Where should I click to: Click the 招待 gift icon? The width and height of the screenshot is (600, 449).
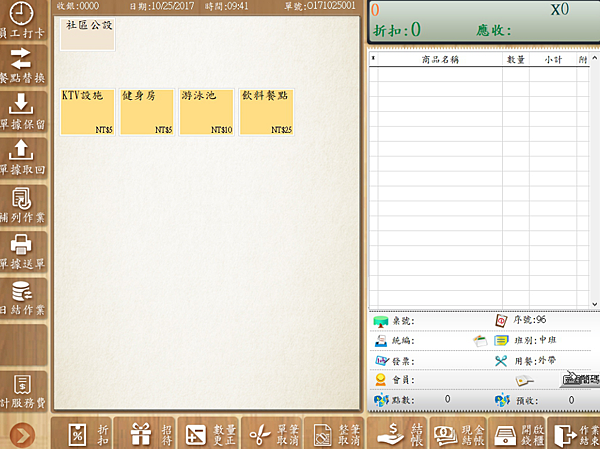[141, 434]
